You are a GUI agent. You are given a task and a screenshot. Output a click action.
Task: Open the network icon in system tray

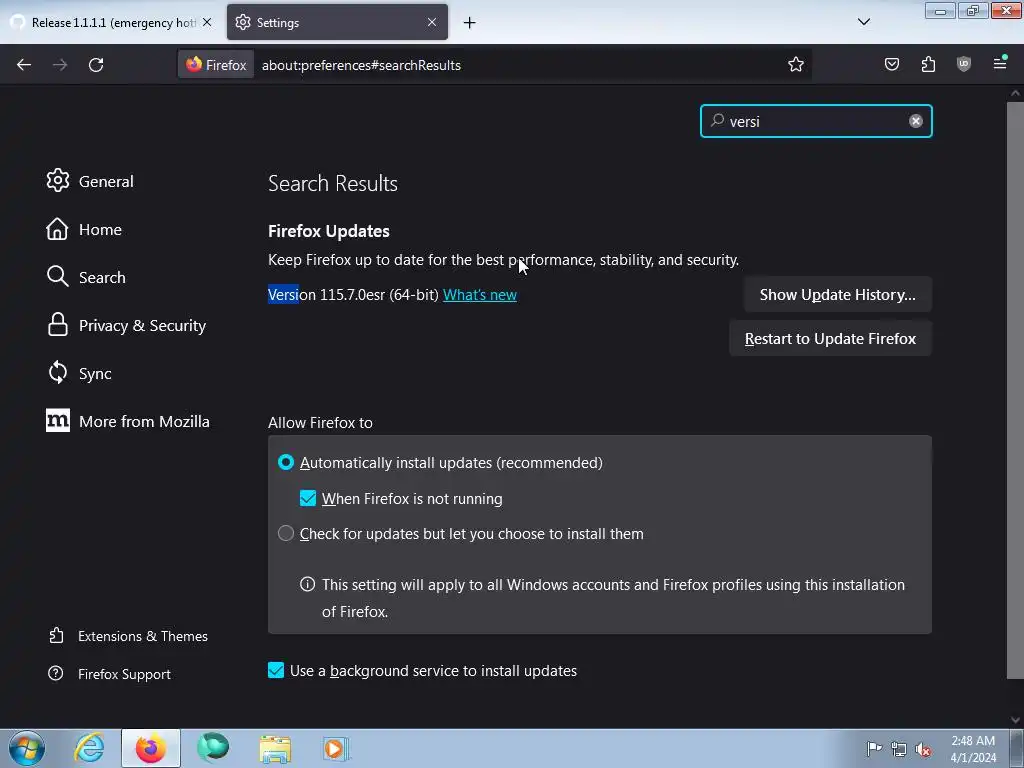click(899, 749)
